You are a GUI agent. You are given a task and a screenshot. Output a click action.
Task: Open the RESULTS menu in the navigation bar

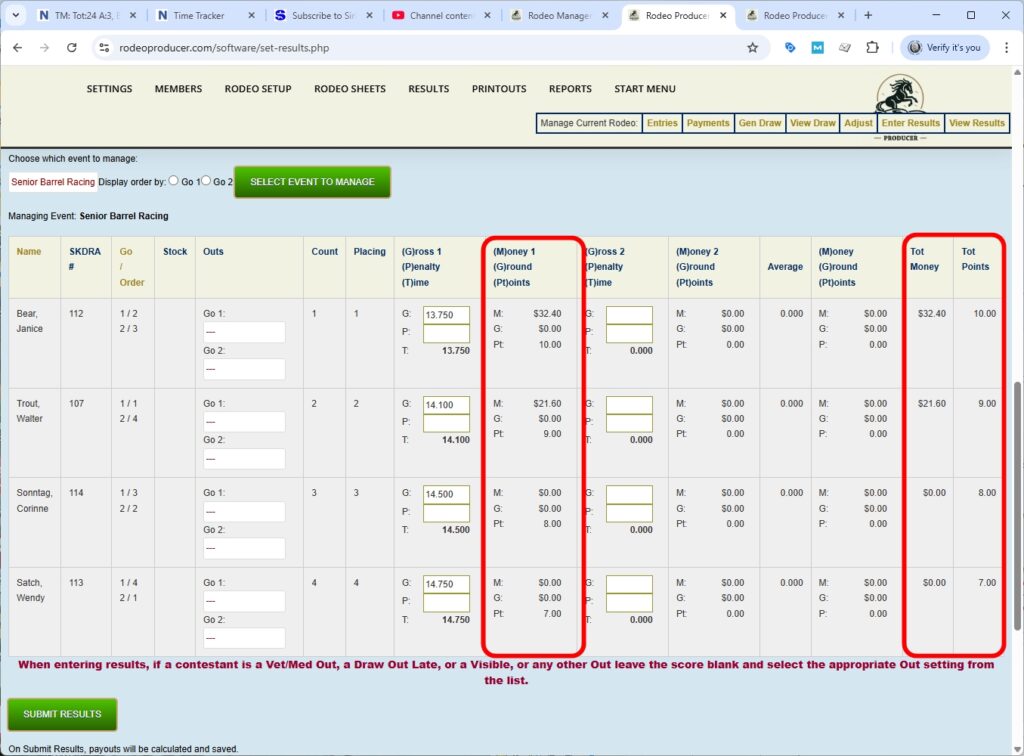tap(428, 89)
